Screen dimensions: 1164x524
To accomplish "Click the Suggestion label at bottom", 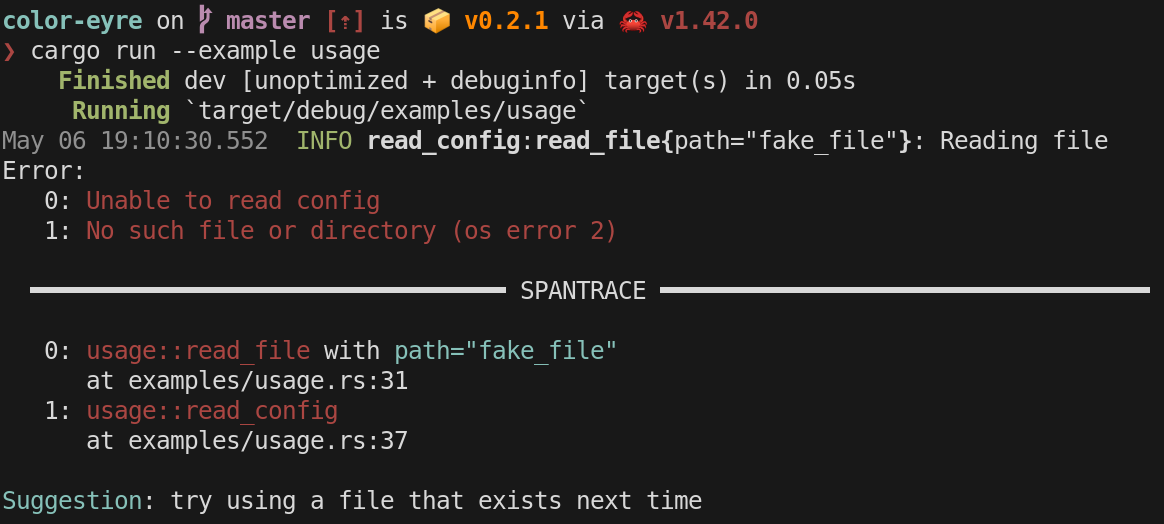I will tap(72, 501).
